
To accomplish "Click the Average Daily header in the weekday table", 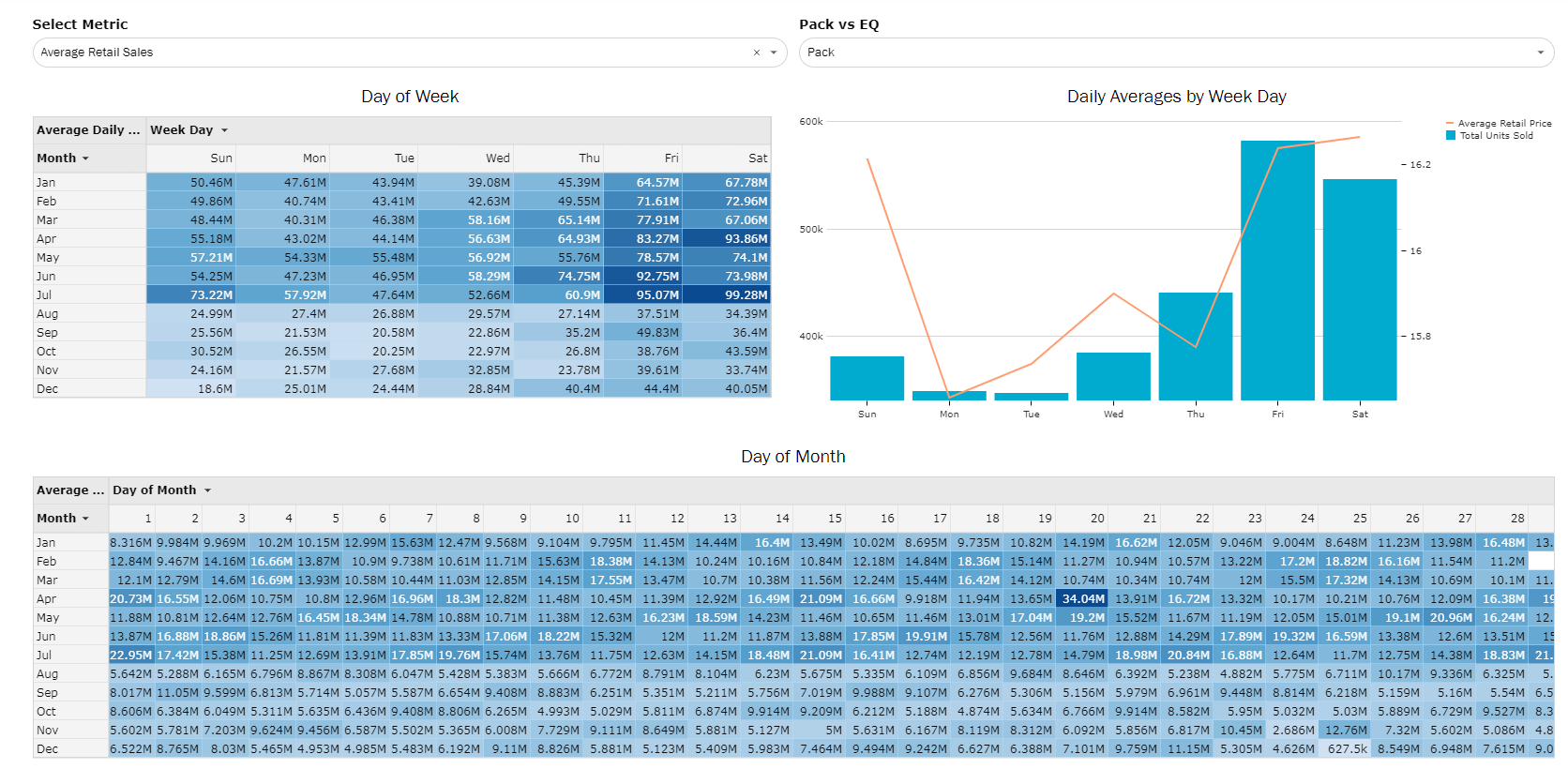I will (88, 130).
